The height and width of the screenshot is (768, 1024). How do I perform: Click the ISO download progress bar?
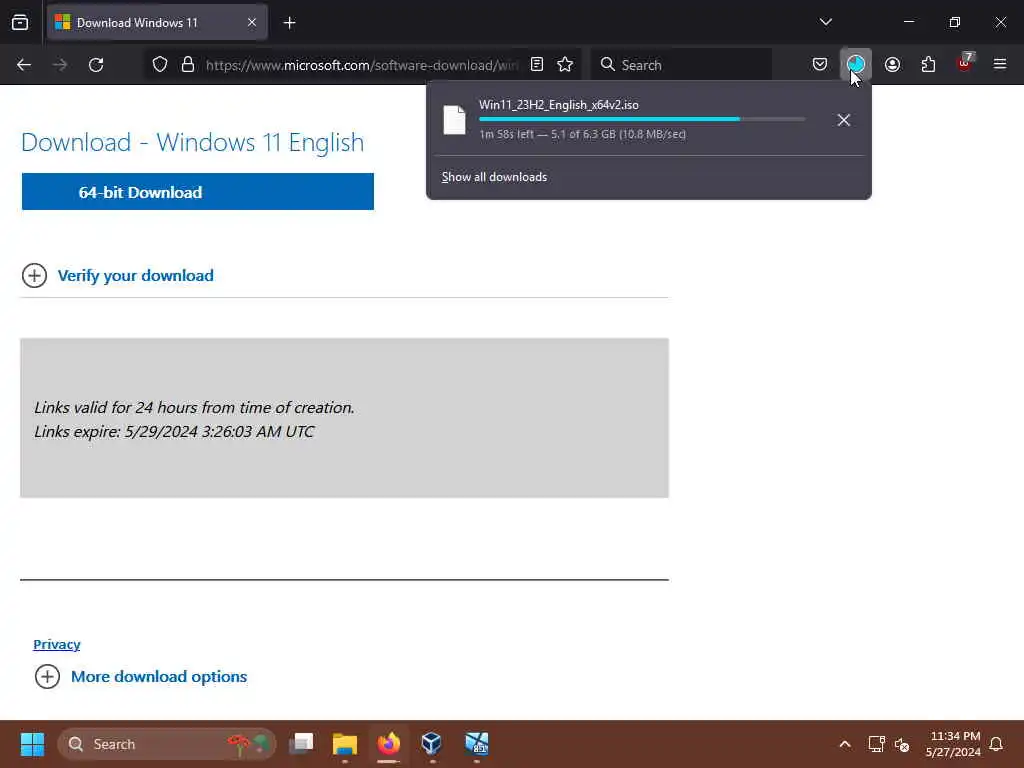point(642,120)
